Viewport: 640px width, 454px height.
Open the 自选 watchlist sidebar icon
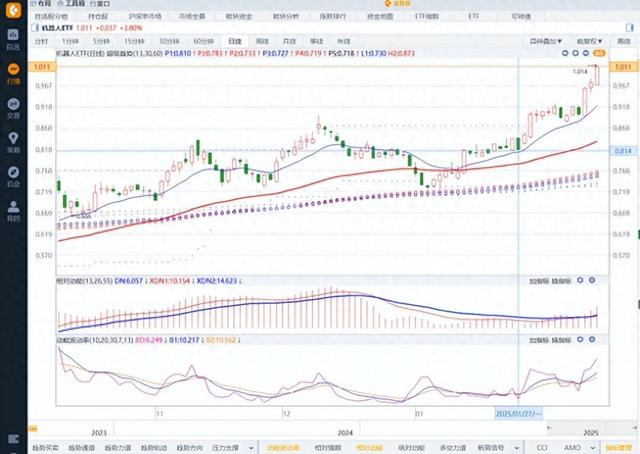pyautogui.click(x=13, y=40)
